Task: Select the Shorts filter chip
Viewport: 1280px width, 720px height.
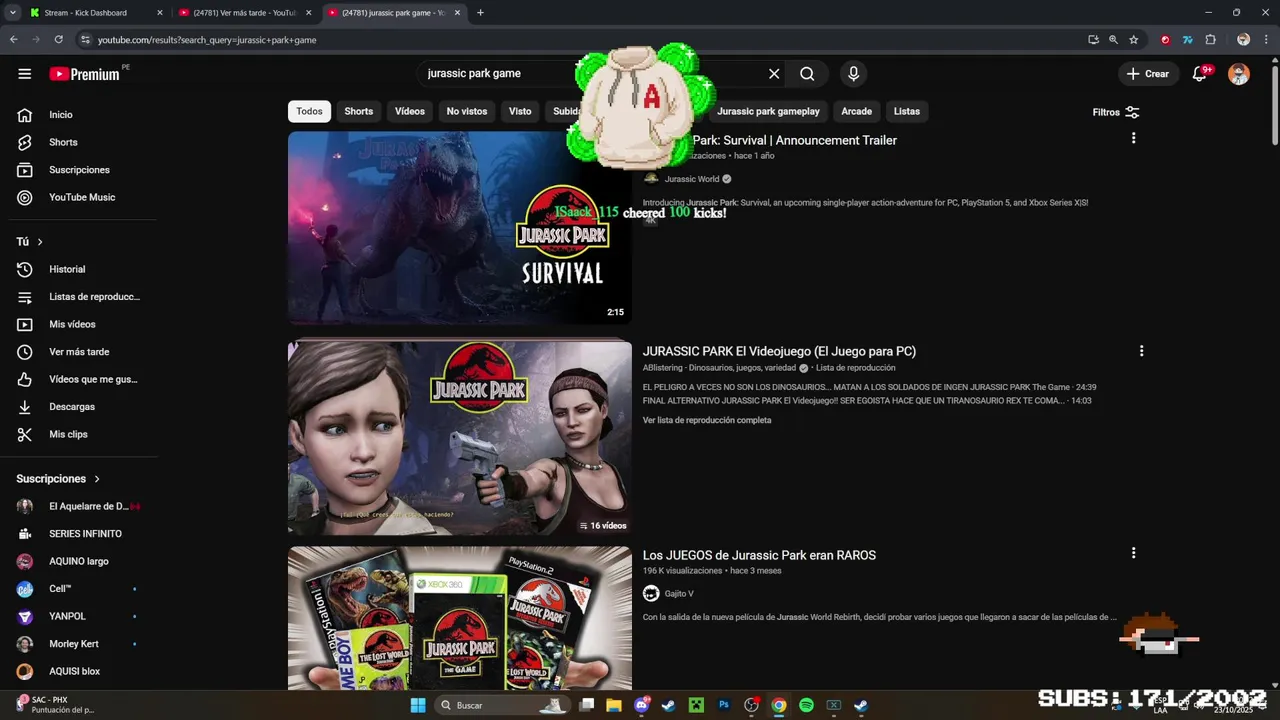Action: [x=358, y=111]
